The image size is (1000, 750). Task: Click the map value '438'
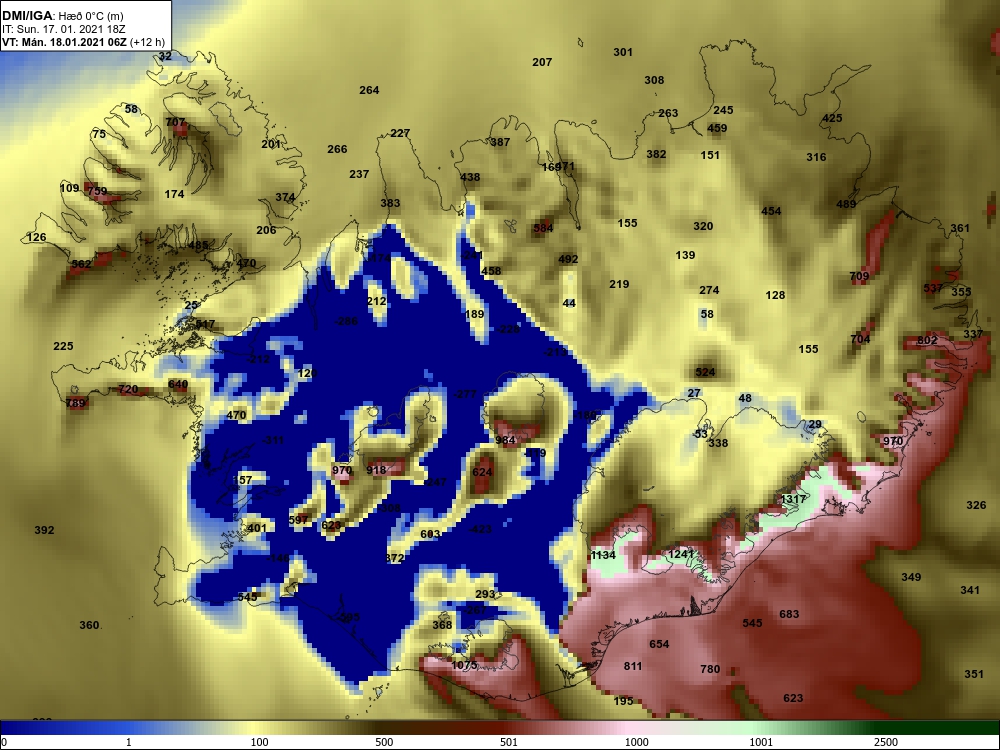pos(470,177)
